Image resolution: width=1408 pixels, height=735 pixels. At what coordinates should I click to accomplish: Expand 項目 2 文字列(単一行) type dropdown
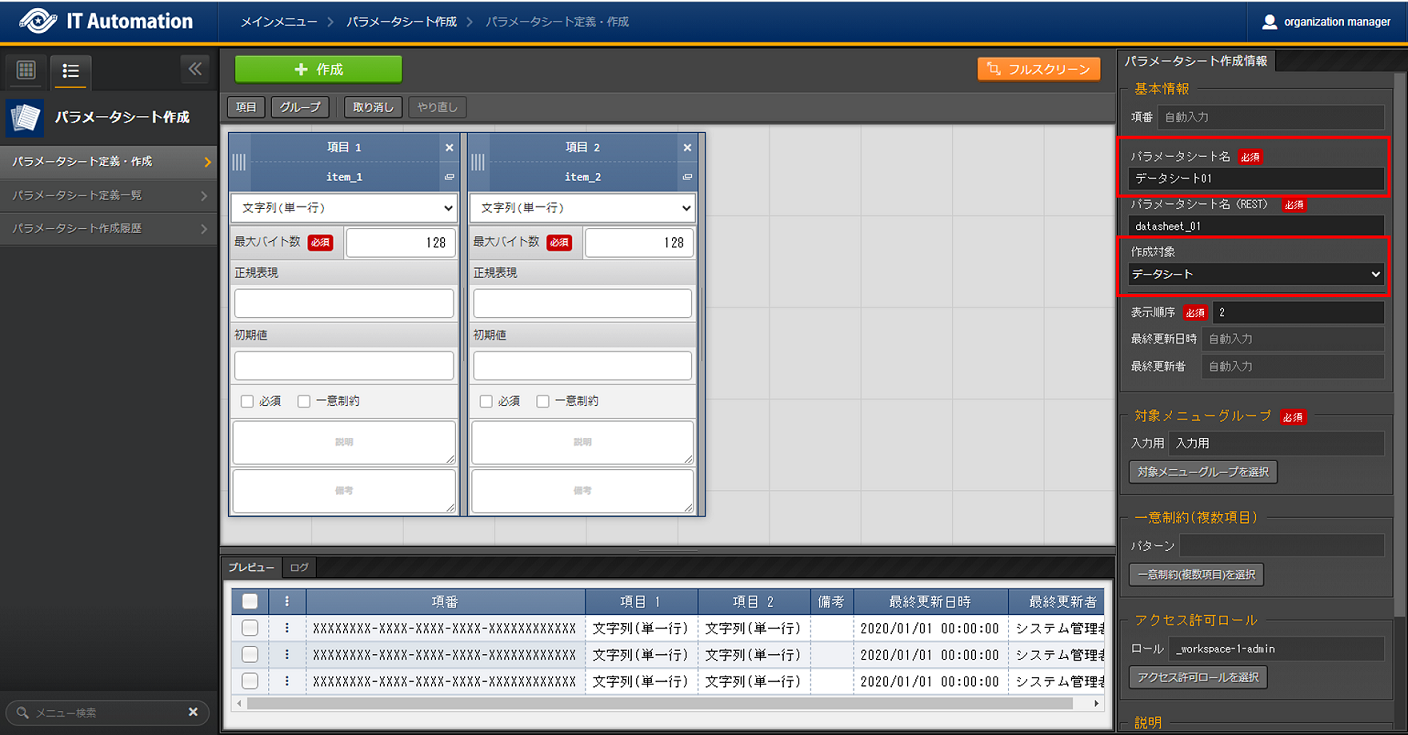(582, 208)
